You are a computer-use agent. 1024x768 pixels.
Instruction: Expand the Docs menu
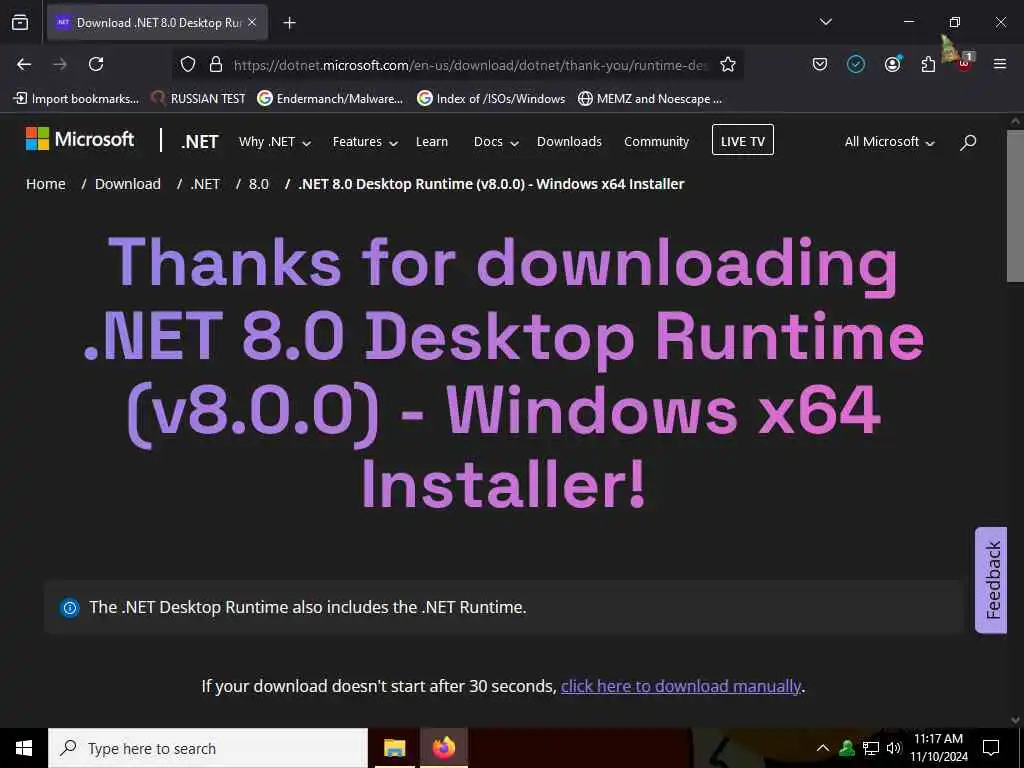click(496, 142)
